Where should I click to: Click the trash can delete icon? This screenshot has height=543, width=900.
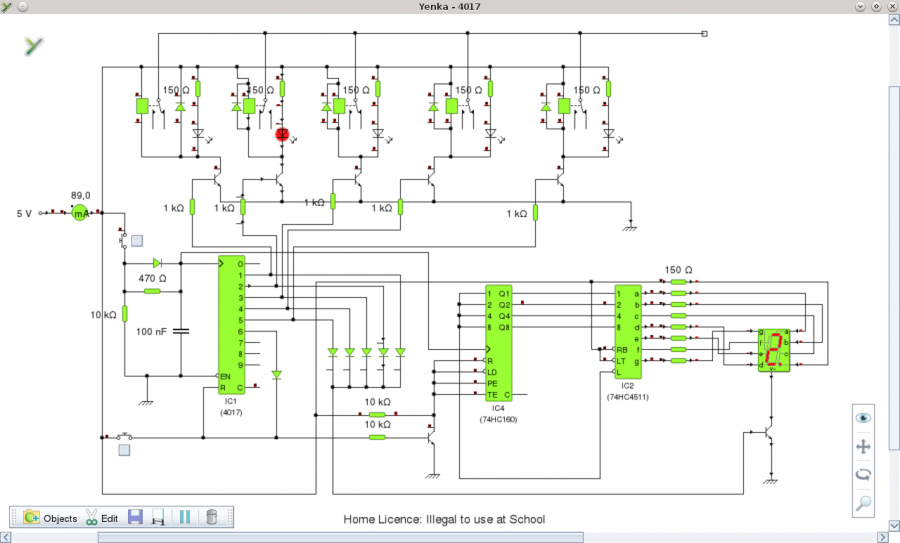coord(211,518)
